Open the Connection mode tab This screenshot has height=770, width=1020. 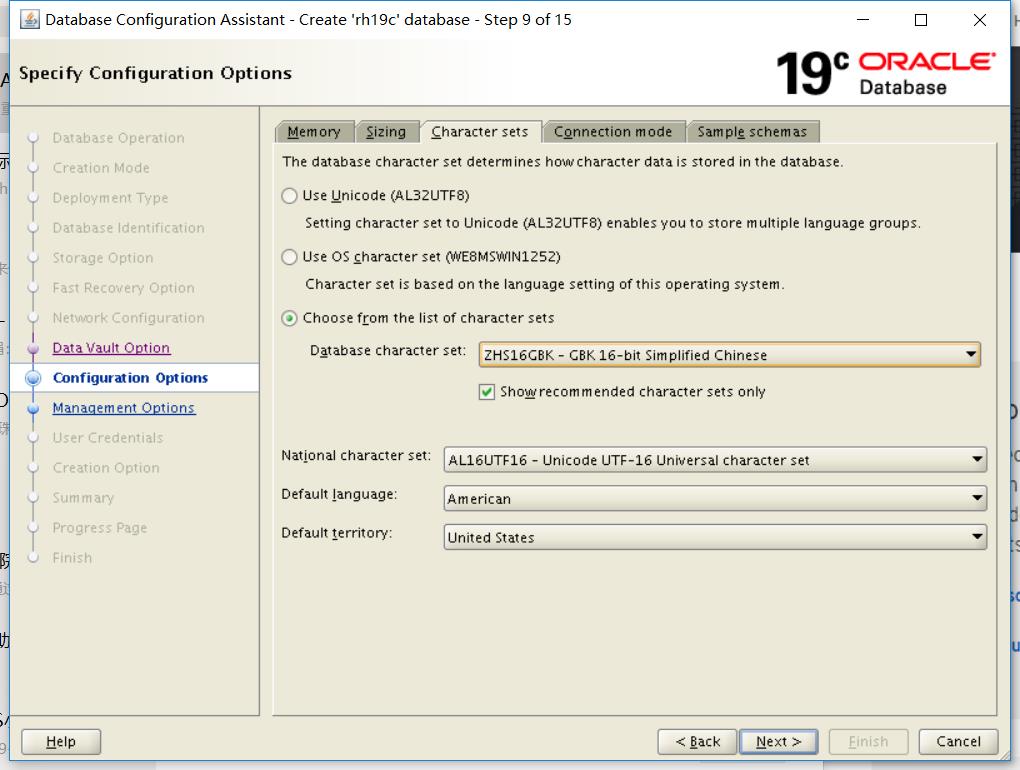613,131
